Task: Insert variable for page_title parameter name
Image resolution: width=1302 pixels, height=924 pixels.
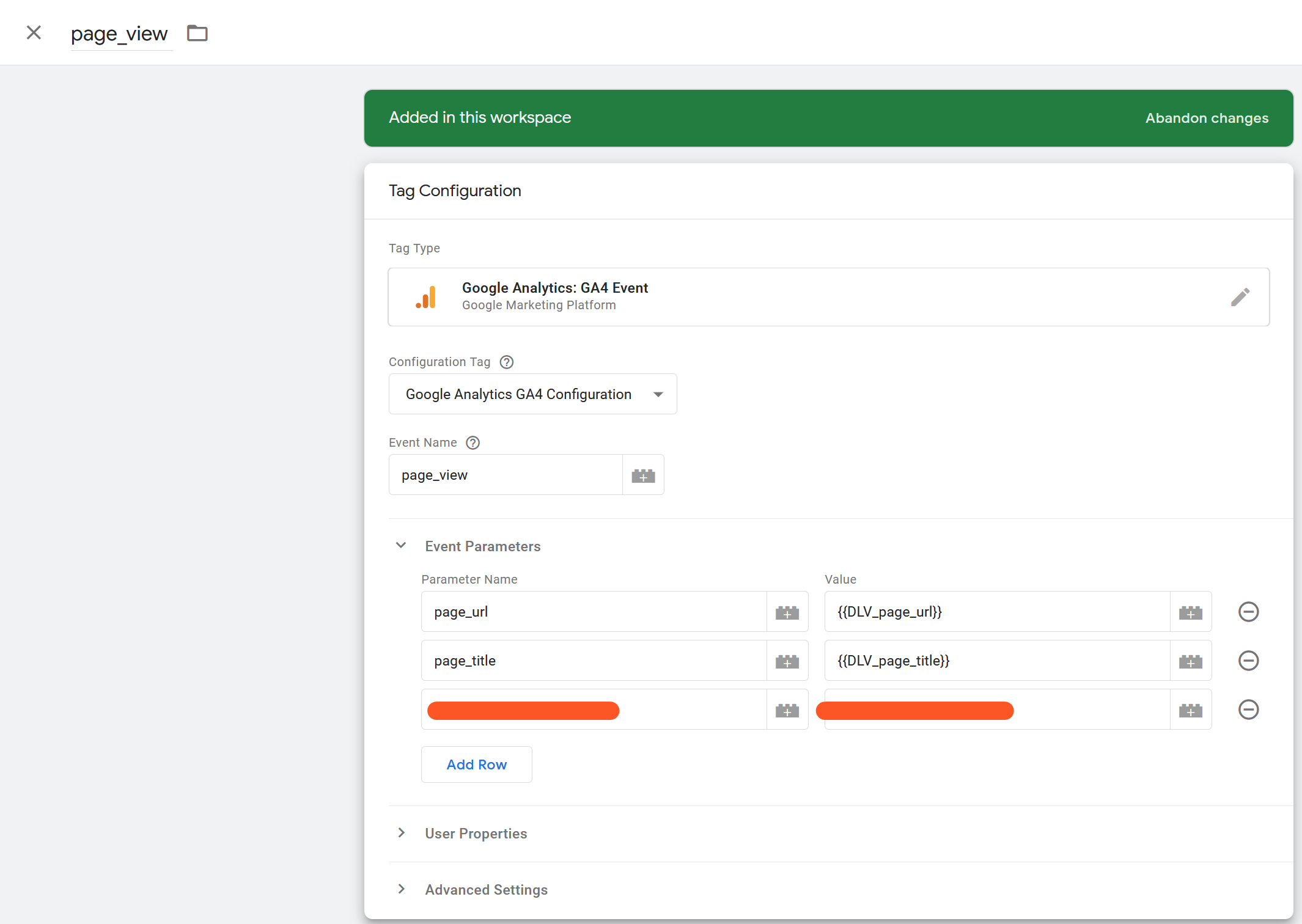Action: 787,661
